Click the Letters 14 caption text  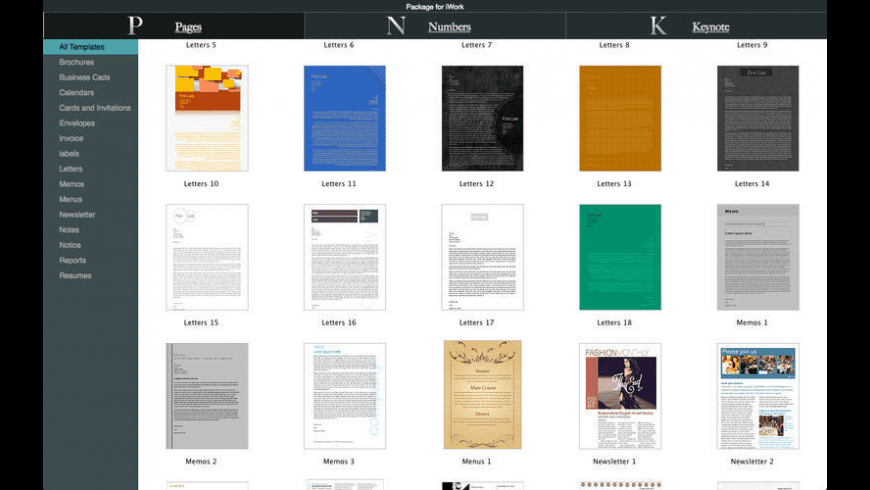(x=752, y=184)
